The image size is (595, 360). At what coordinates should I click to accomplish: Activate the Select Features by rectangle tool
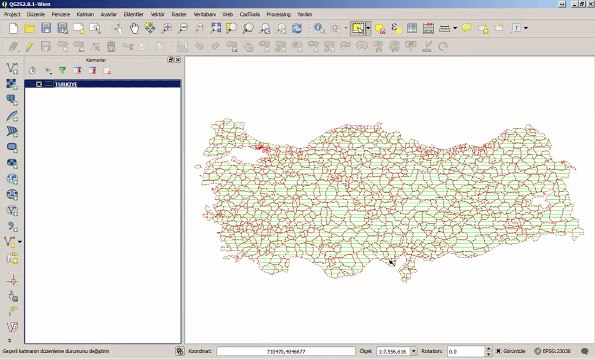pos(358,28)
